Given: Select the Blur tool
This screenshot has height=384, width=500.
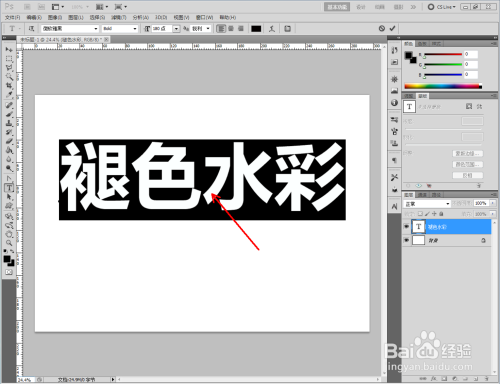Looking at the screenshot, I should click(x=9, y=159).
